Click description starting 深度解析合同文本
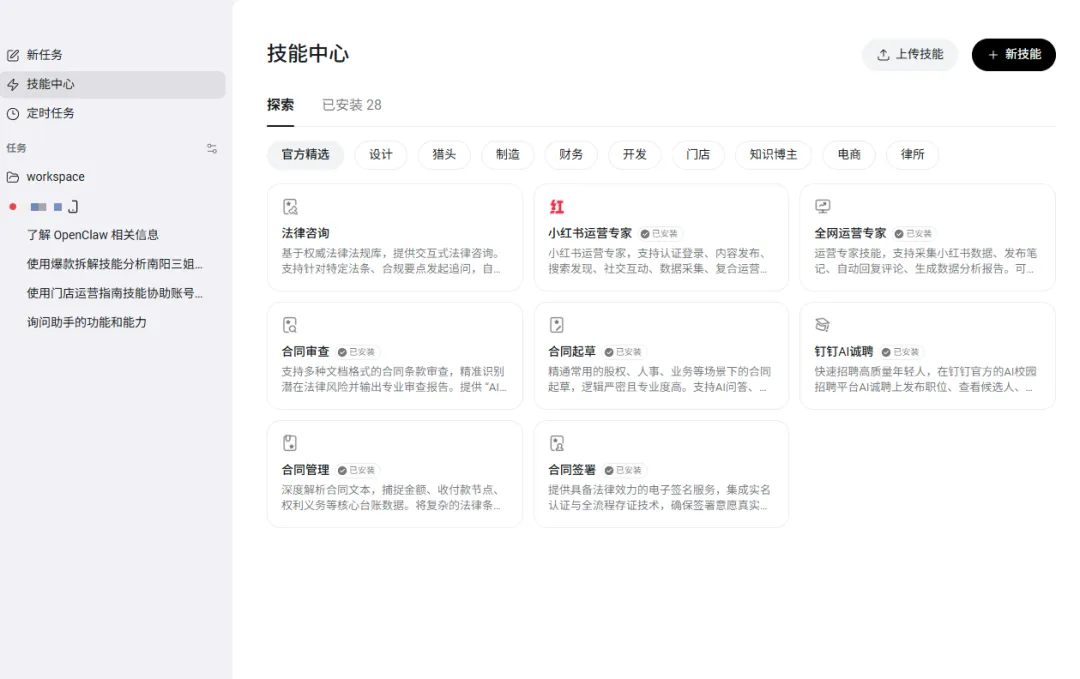This screenshot has width=1080, height=679. 391,497
